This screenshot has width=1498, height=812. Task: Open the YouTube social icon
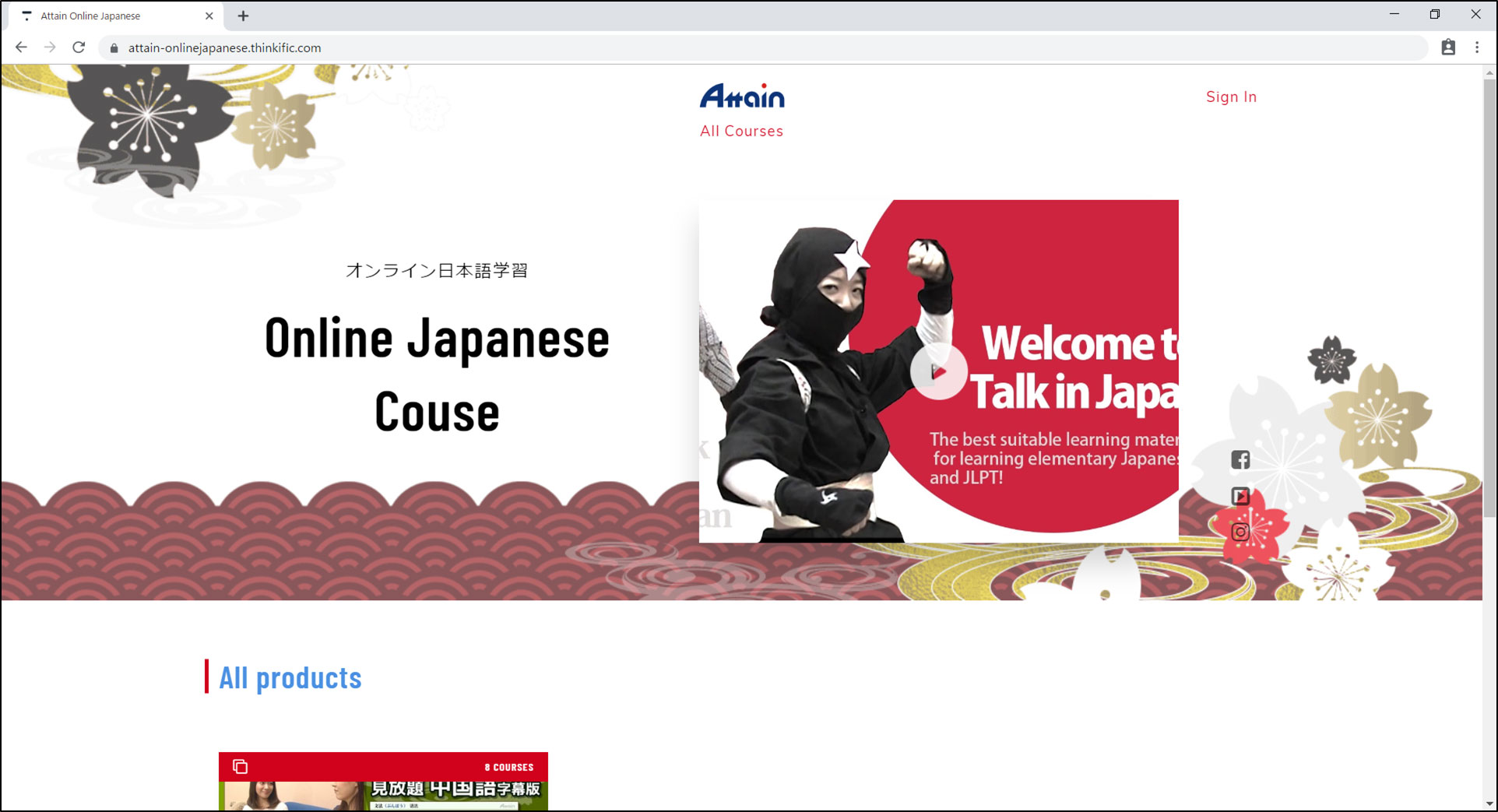coord(1240,496)
